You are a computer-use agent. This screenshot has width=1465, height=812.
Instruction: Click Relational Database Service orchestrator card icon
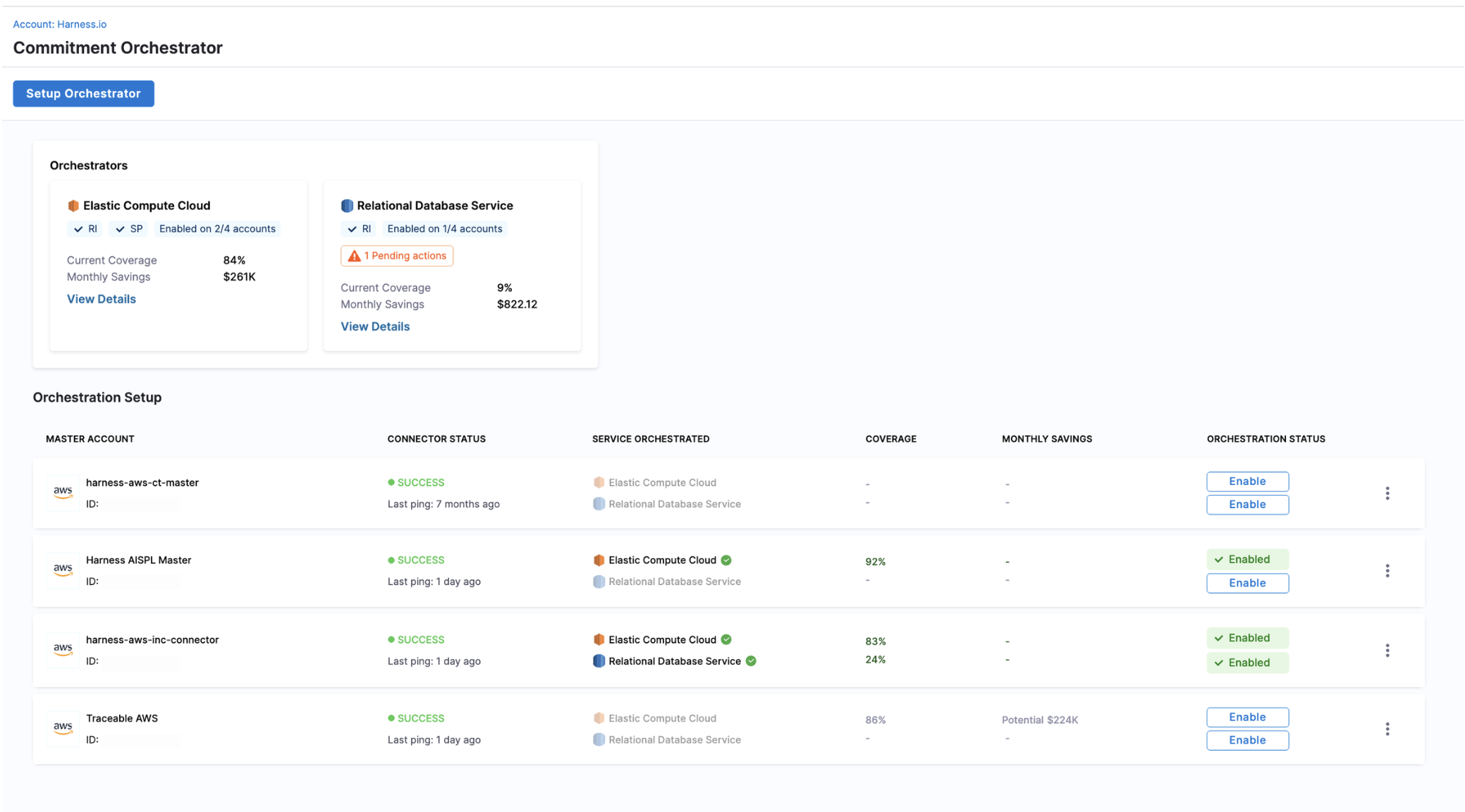coord(346,206)
